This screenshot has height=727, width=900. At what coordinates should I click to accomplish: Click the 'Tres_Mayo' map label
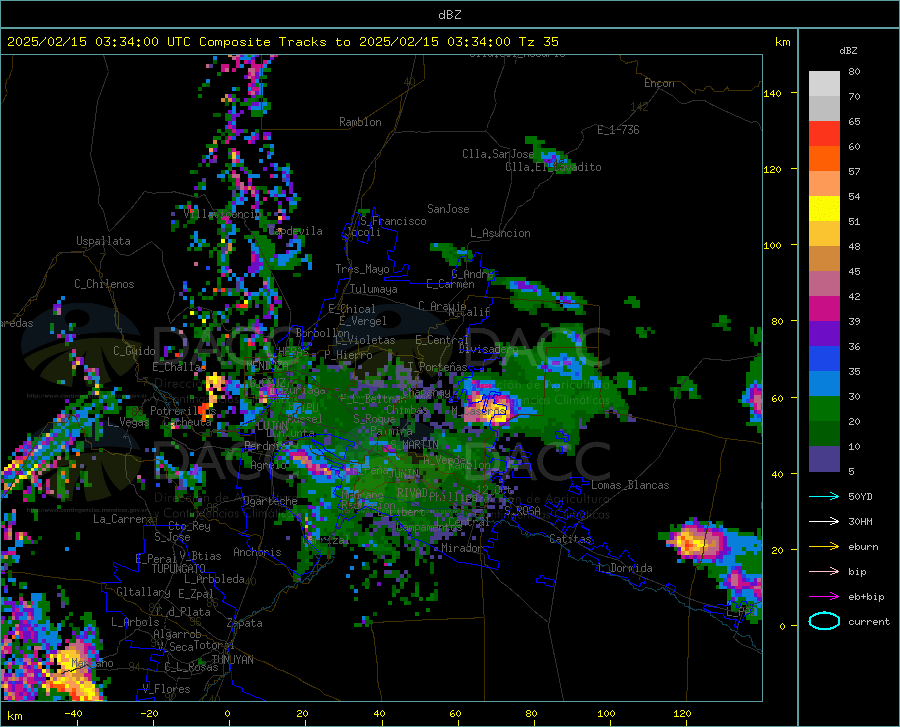pos(362,269)
